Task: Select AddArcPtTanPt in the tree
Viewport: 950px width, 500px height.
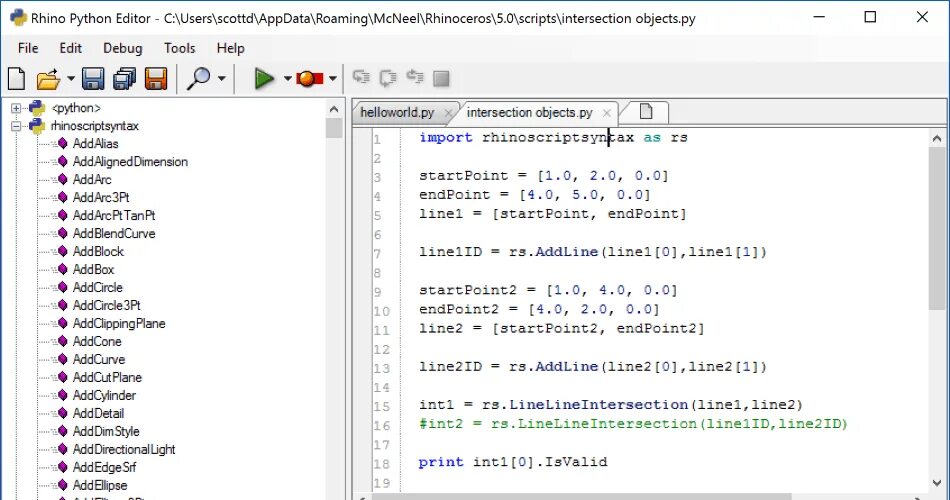Action: [114, 215]
